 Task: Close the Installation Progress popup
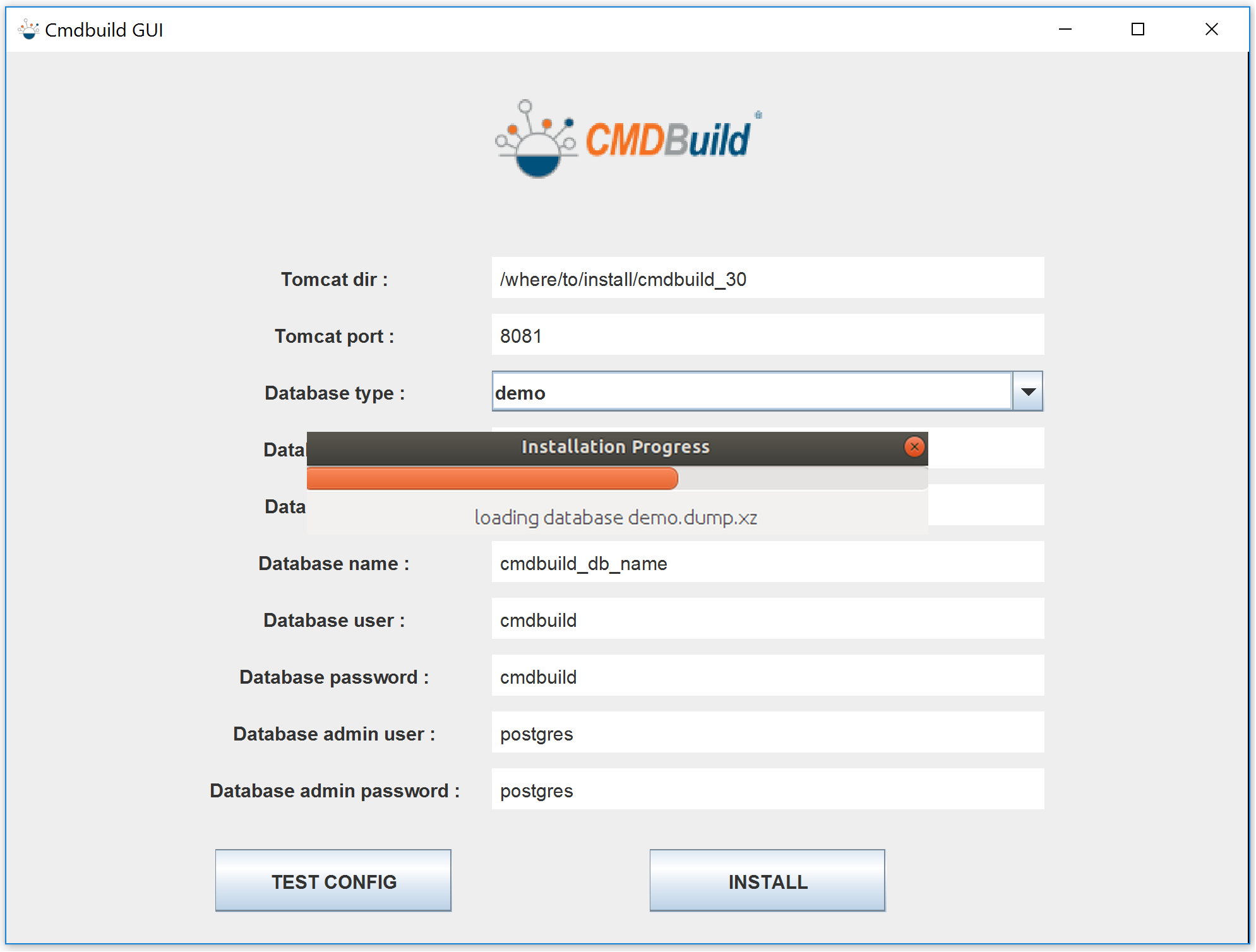914,447
